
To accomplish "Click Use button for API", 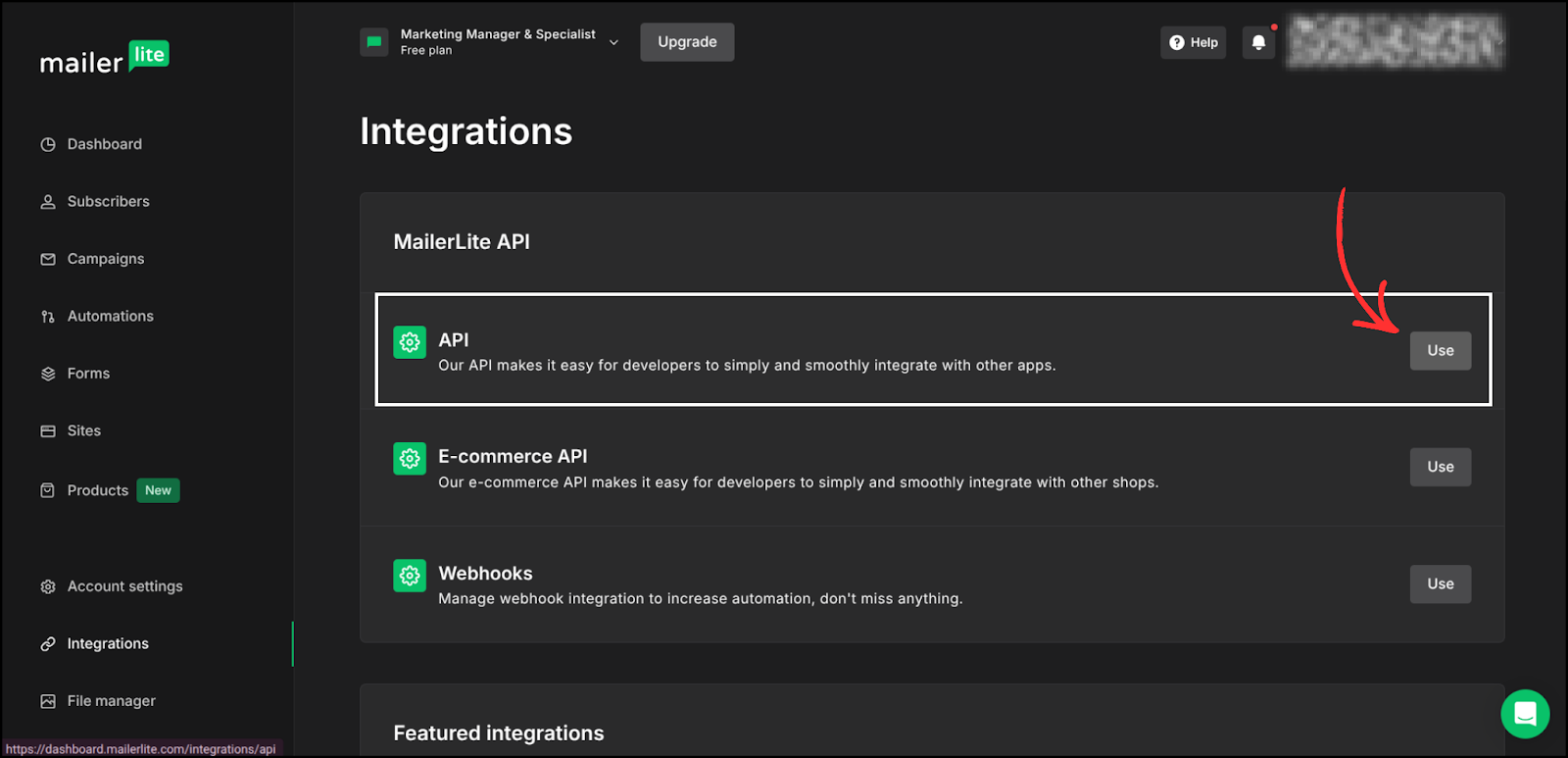I will coord(1441,351).
